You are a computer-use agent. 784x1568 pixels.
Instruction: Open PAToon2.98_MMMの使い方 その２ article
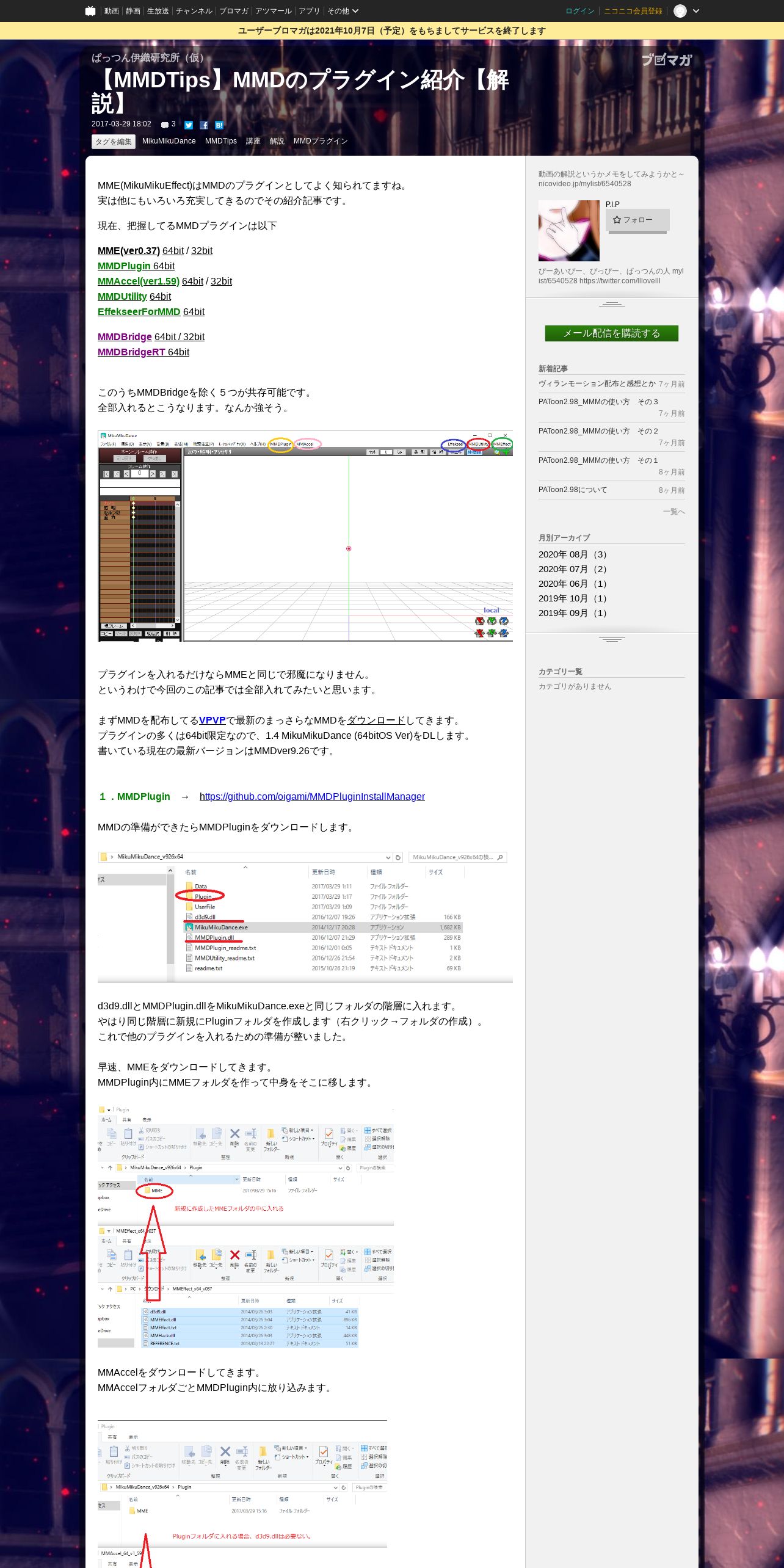click(598, 431)
